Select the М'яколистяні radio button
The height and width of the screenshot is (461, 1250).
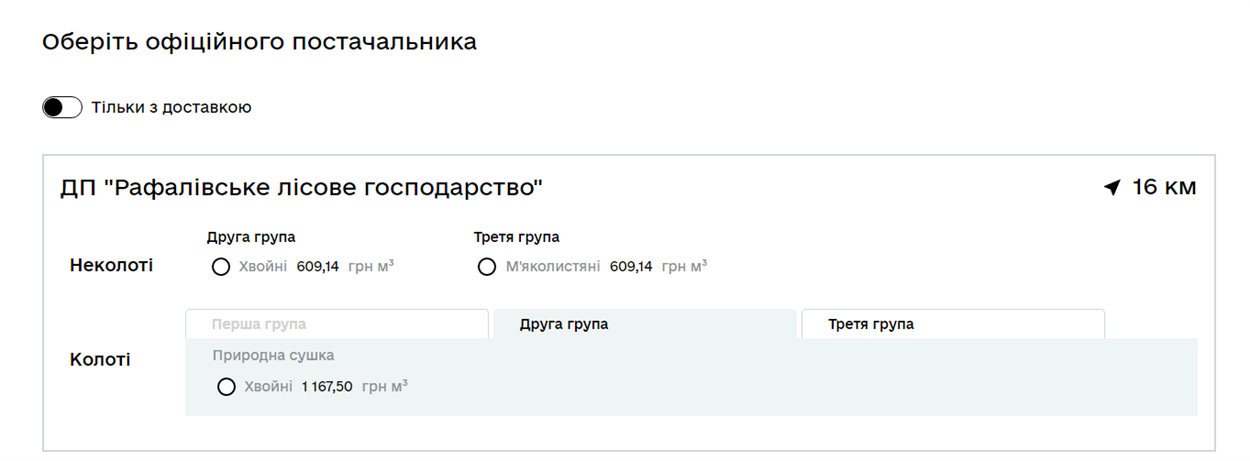point(487,267)
